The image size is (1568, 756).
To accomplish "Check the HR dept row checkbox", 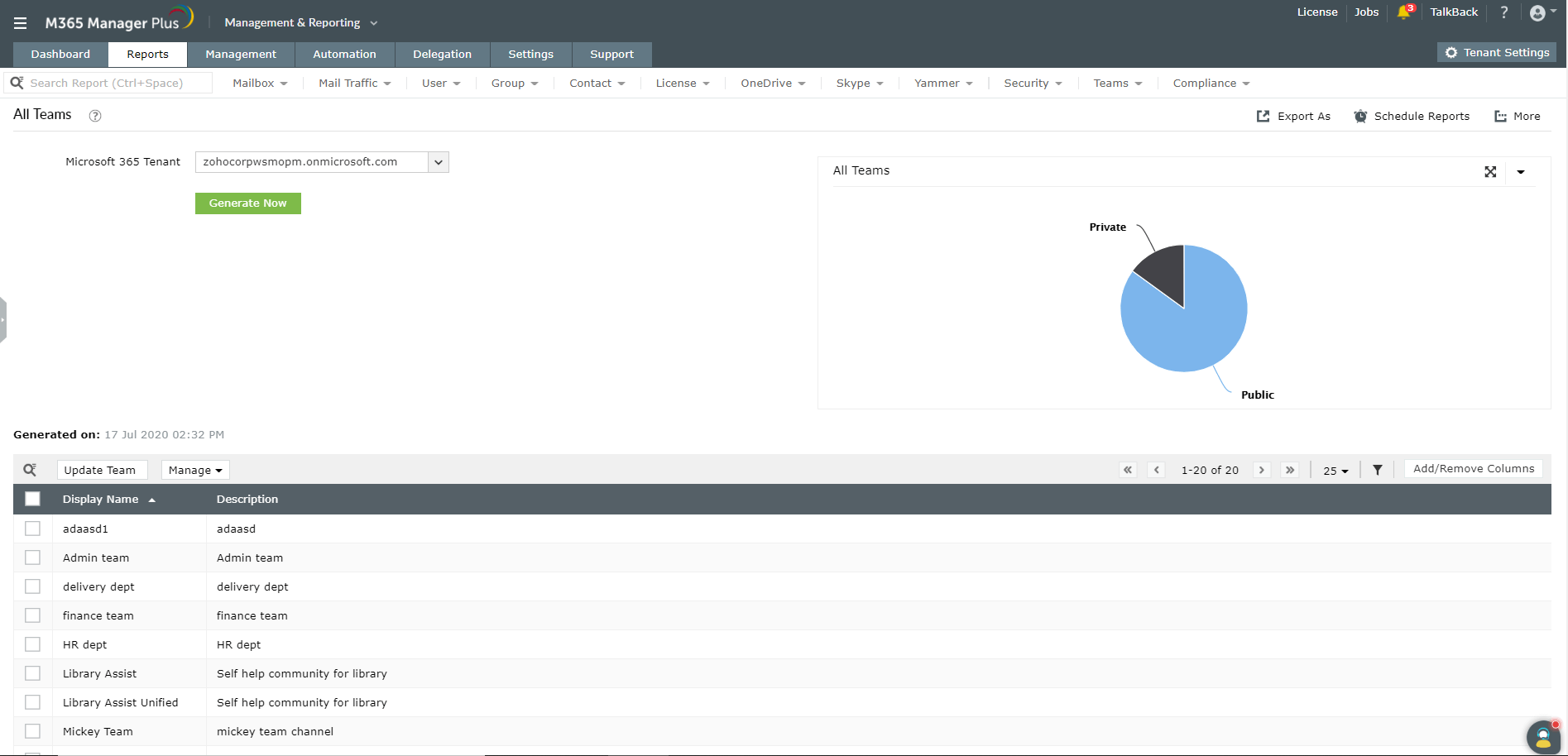I will click(33, 644).
